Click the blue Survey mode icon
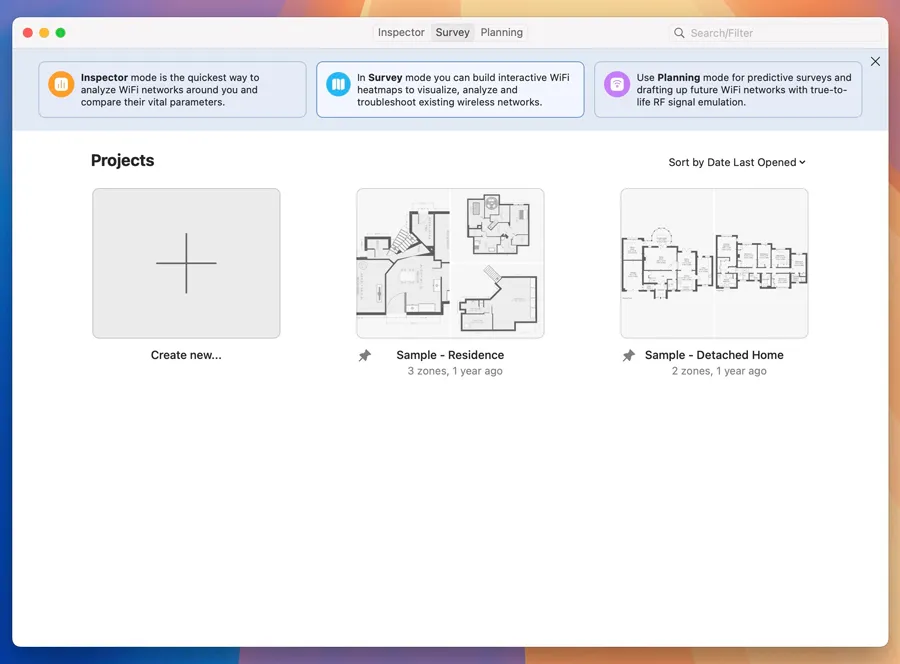The width and height of the screenshot is (900, 664). coord(338,85)
